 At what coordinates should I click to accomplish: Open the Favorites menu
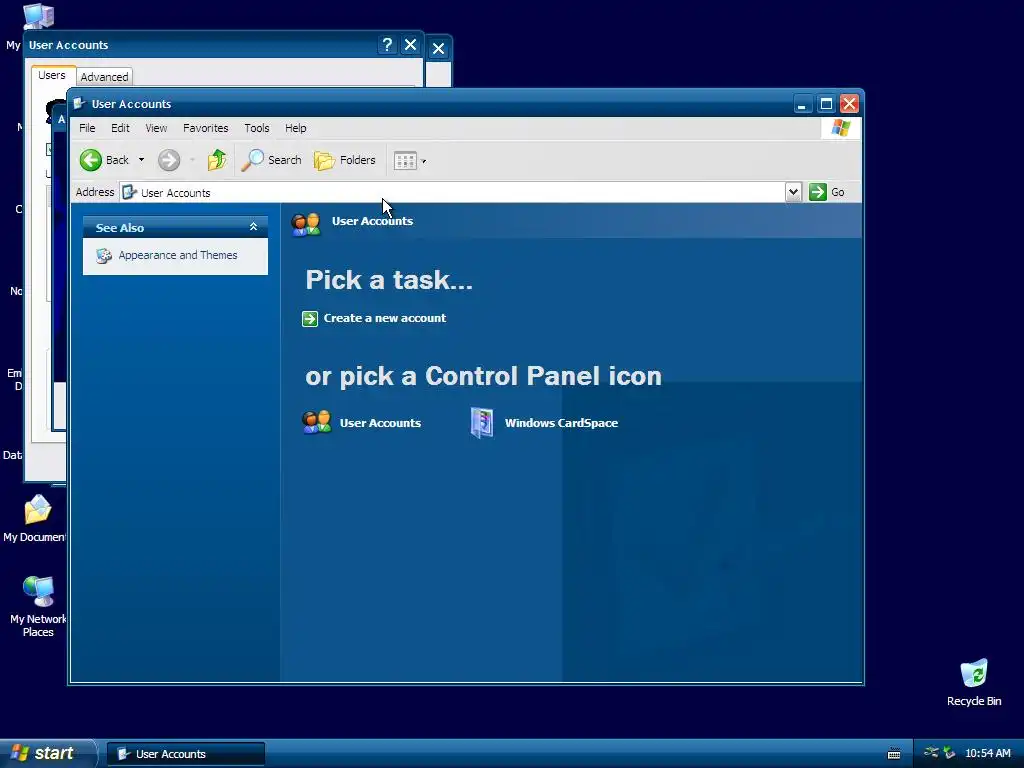point(206,128)
